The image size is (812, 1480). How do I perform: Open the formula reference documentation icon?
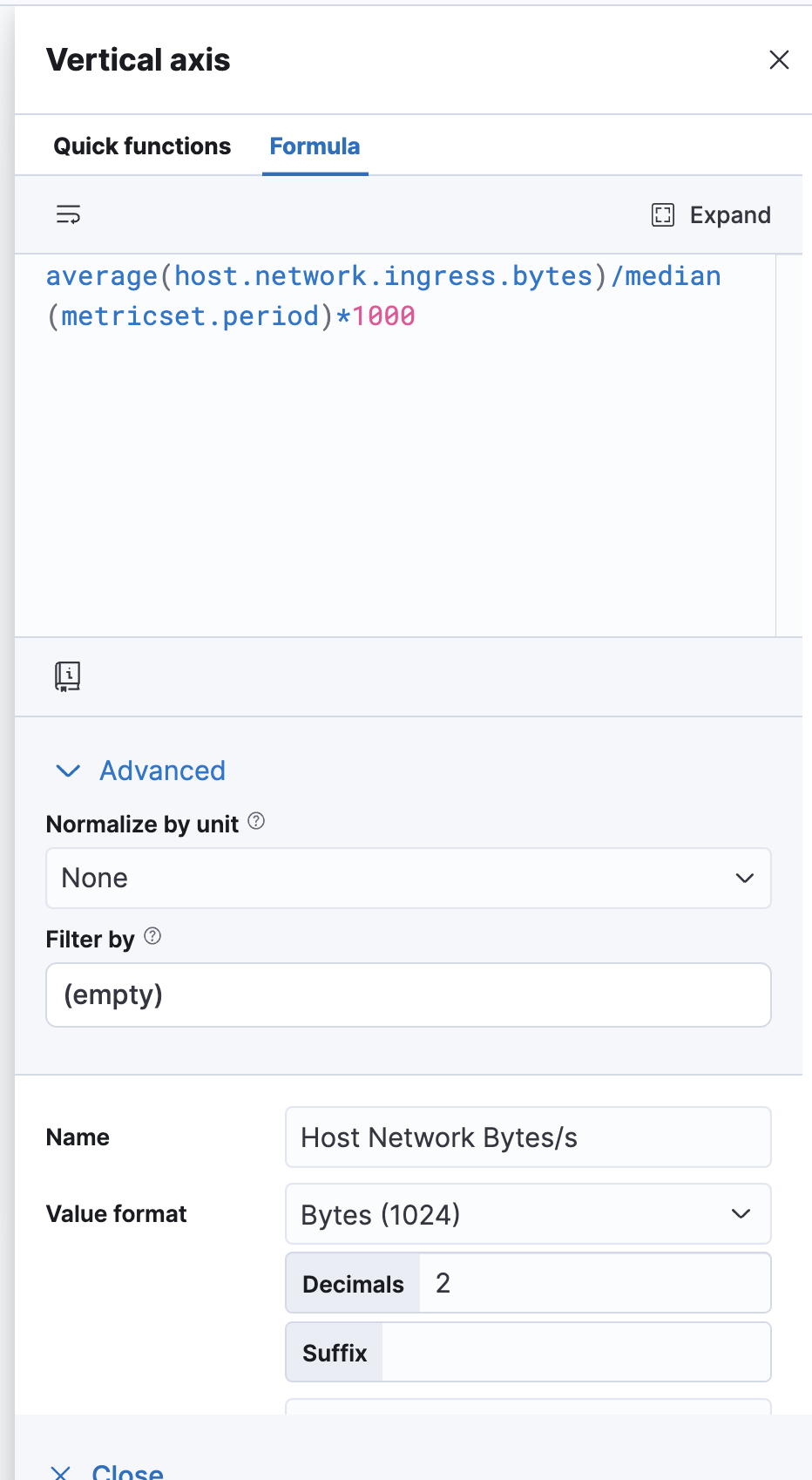[x=67, y=676]
